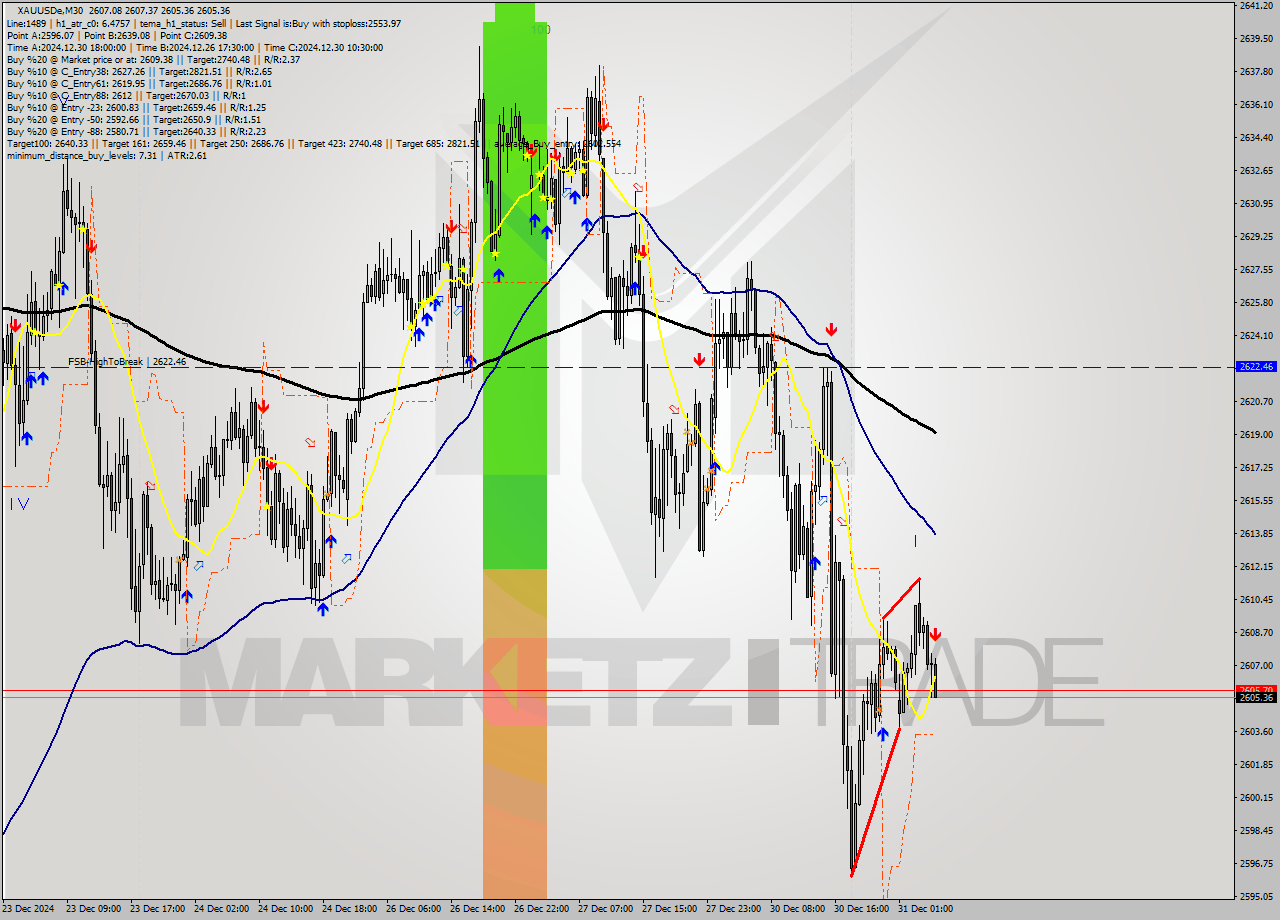This screenshot has height=920, width=1280.
Task: Click the 2619.00 price scale value
Action: tap(1255, 434)
